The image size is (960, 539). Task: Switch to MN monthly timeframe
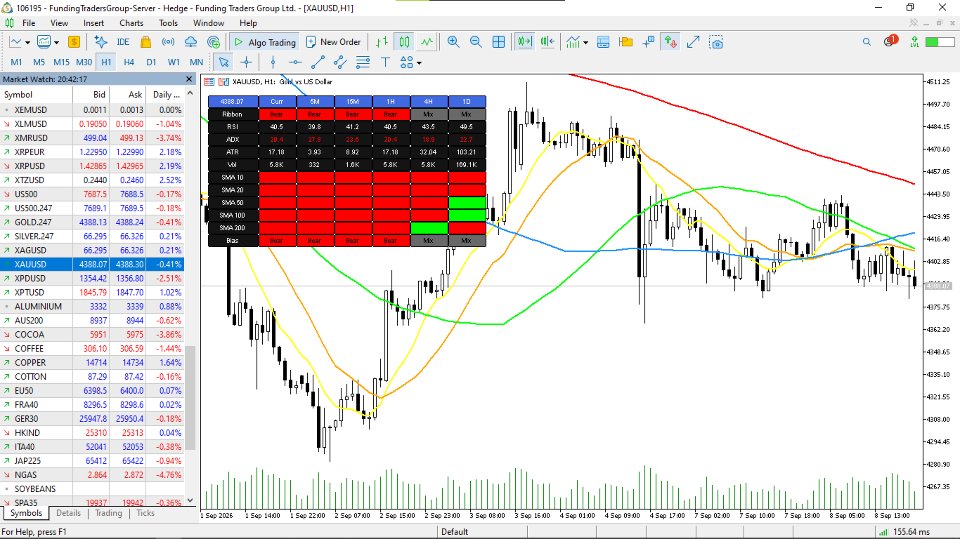point(196,62)
